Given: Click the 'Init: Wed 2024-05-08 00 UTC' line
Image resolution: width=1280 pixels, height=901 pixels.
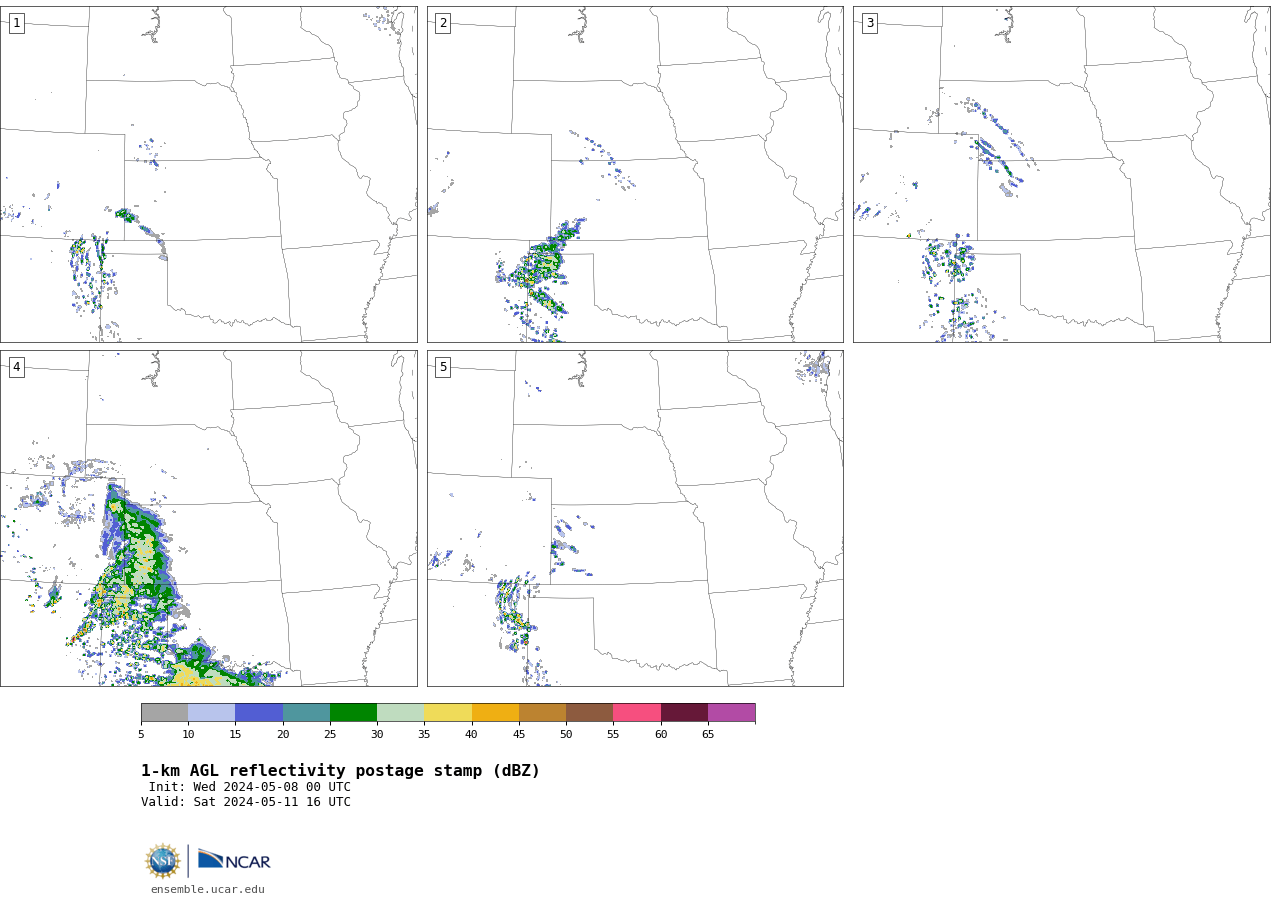Looking at the screenshot, I should coord(250,787).
